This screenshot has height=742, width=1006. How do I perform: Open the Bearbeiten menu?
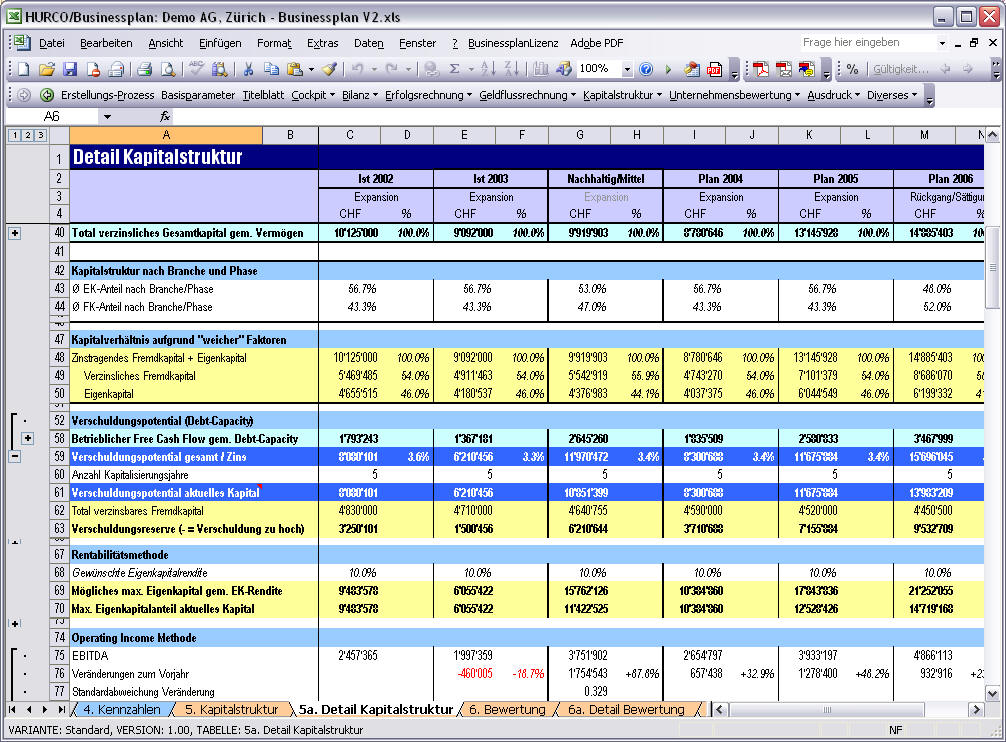107,43
